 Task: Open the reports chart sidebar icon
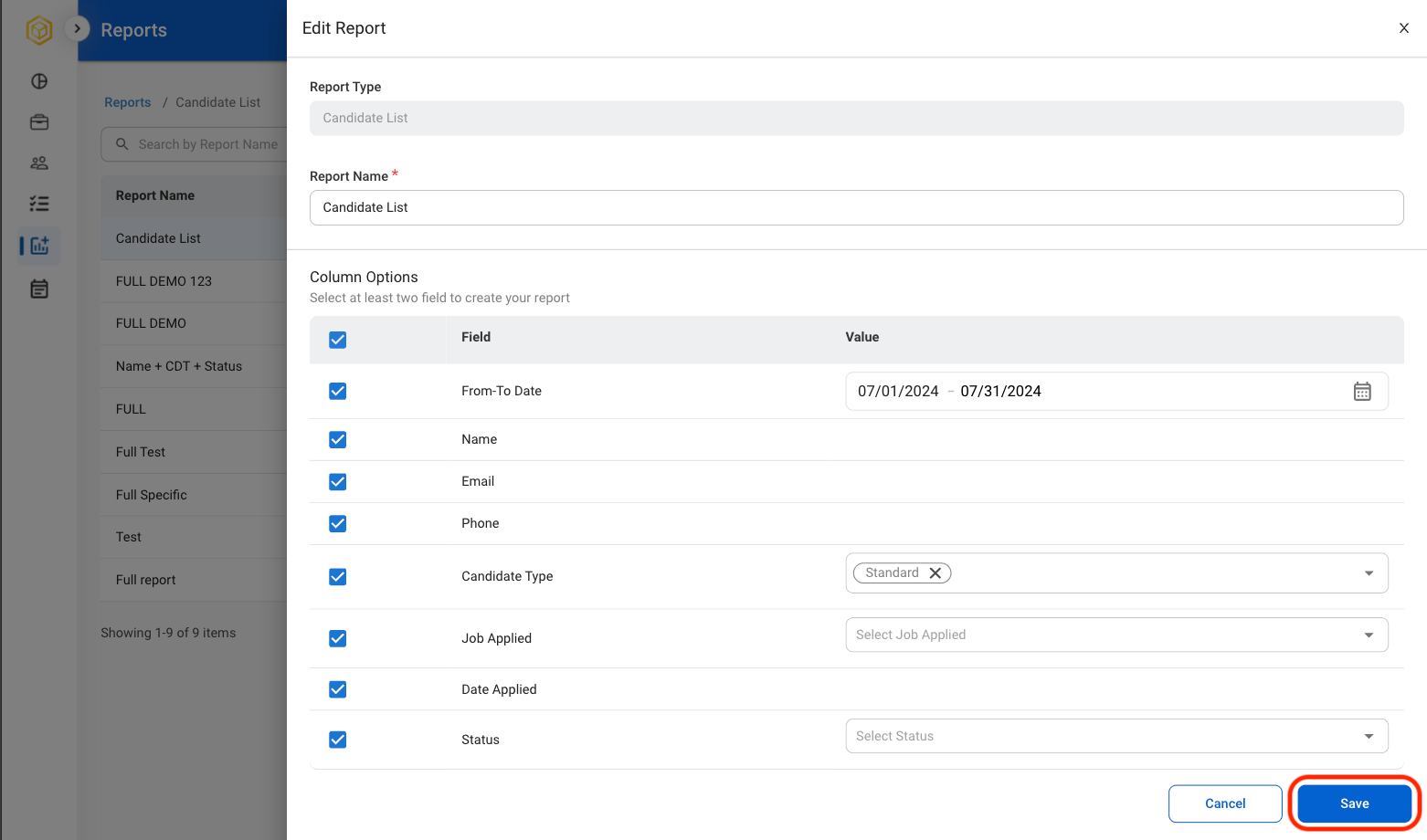click(x=39, y=246)
